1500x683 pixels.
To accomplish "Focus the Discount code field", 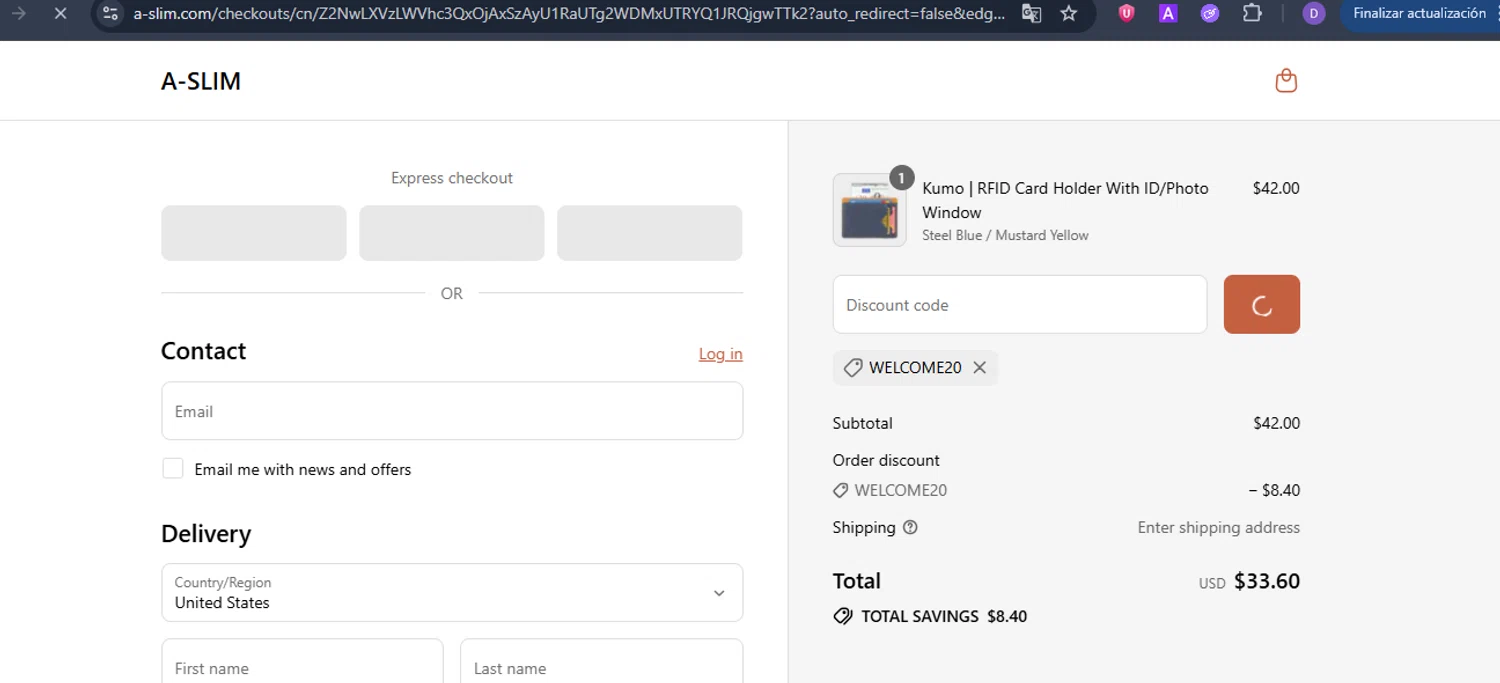I will pyautogui.click(x=1020, y=304).
